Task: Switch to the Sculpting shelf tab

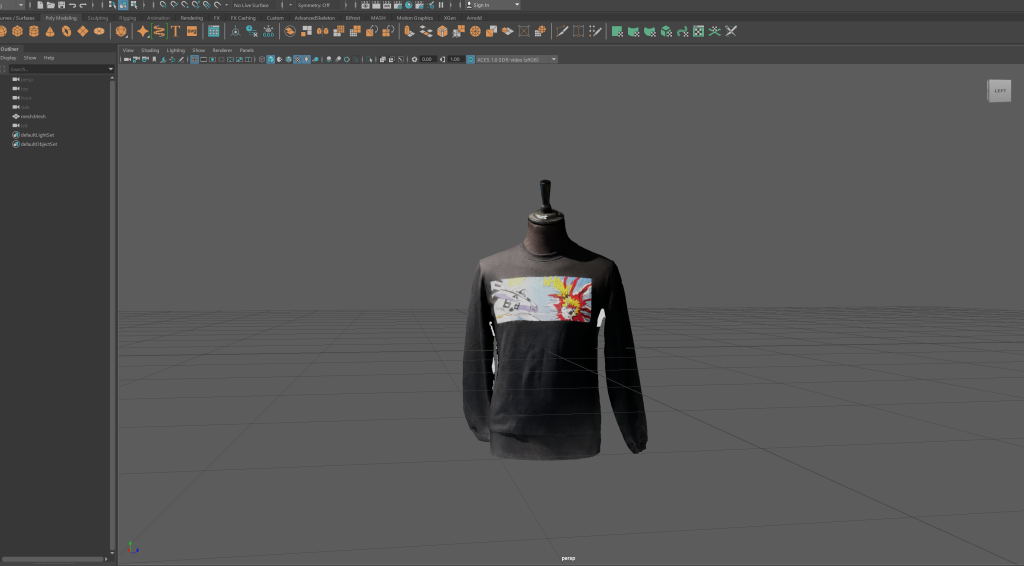Action: [x=97, y=18]
